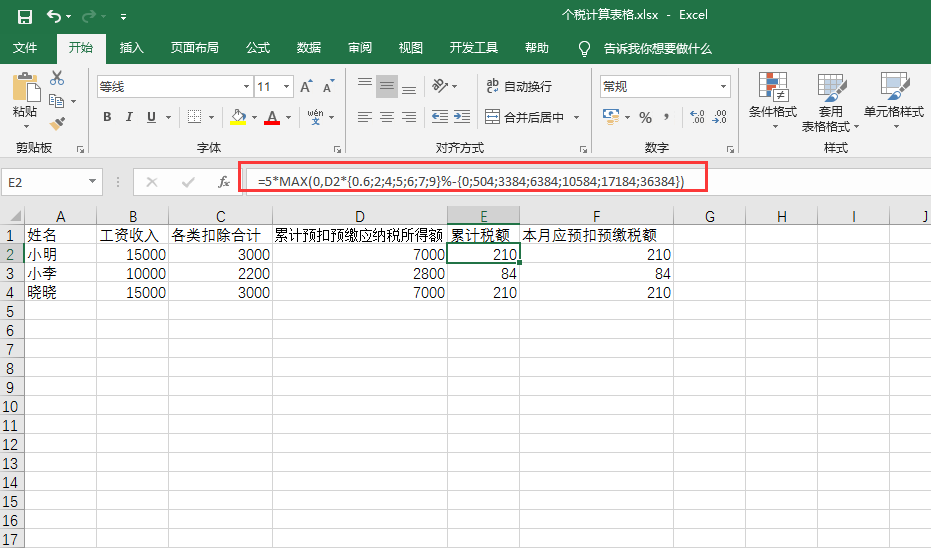The image size is (931, 548).
Task: Toggle 自动换行 wrap text
Action: click(517, 87)
